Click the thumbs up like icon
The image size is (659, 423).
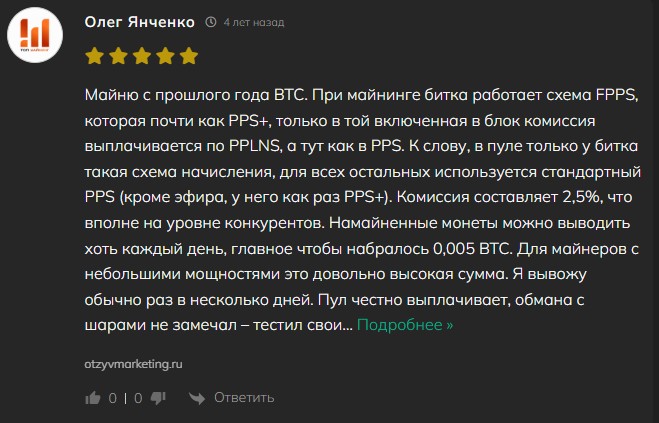point(93,398)
